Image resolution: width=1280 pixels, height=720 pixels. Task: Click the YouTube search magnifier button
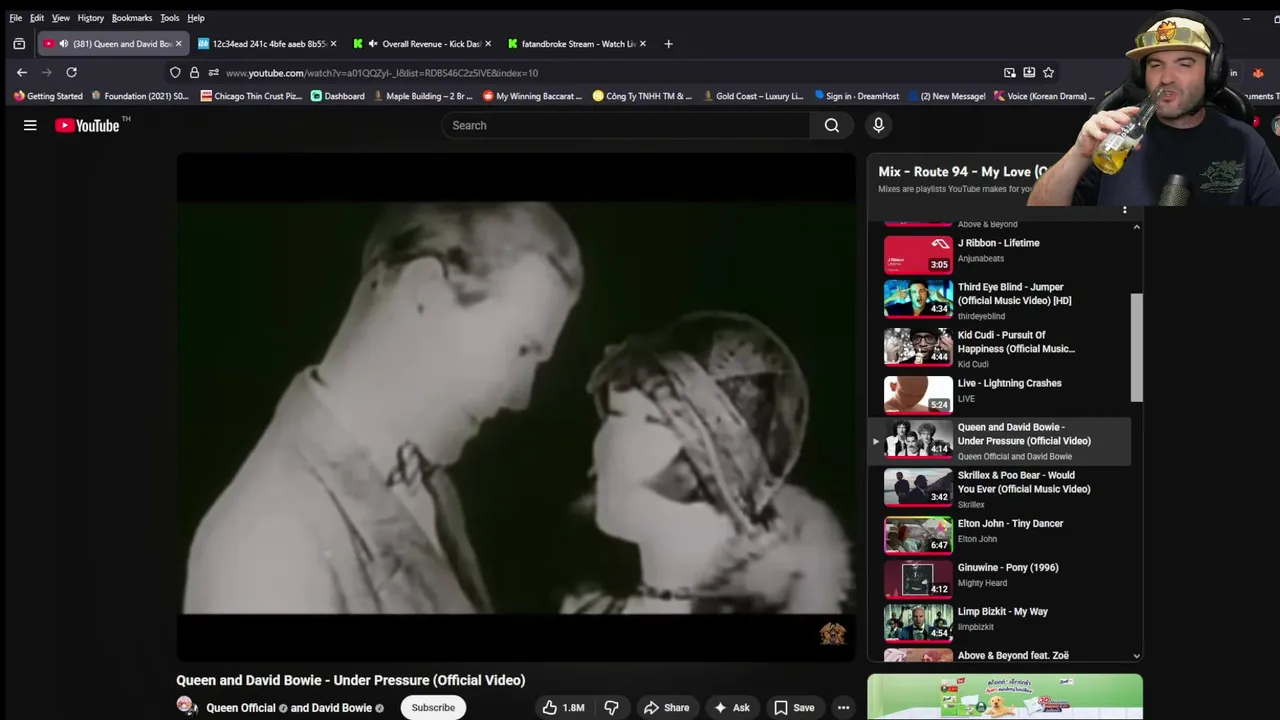point(832,125)
